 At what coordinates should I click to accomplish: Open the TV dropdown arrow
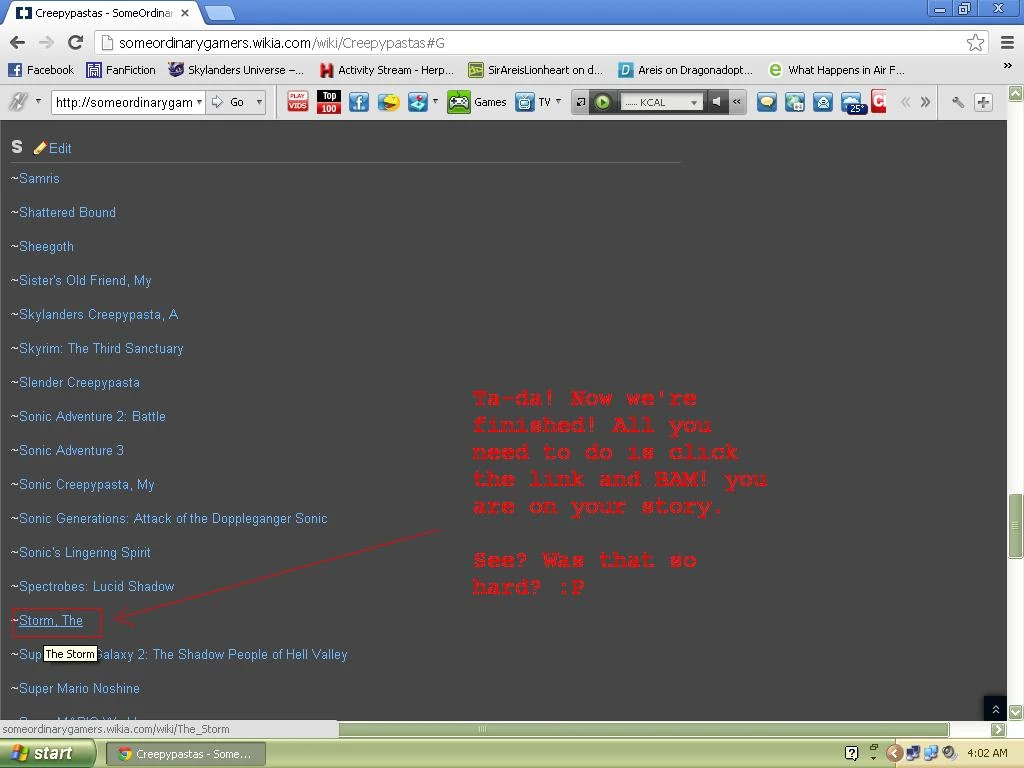(558, 101)
